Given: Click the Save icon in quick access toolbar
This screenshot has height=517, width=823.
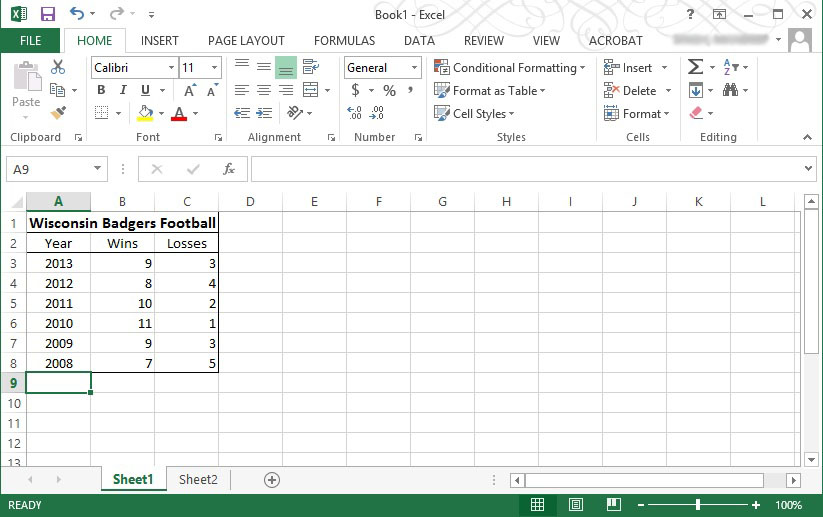Looking at the screenshot, I should tap(48, 14).
